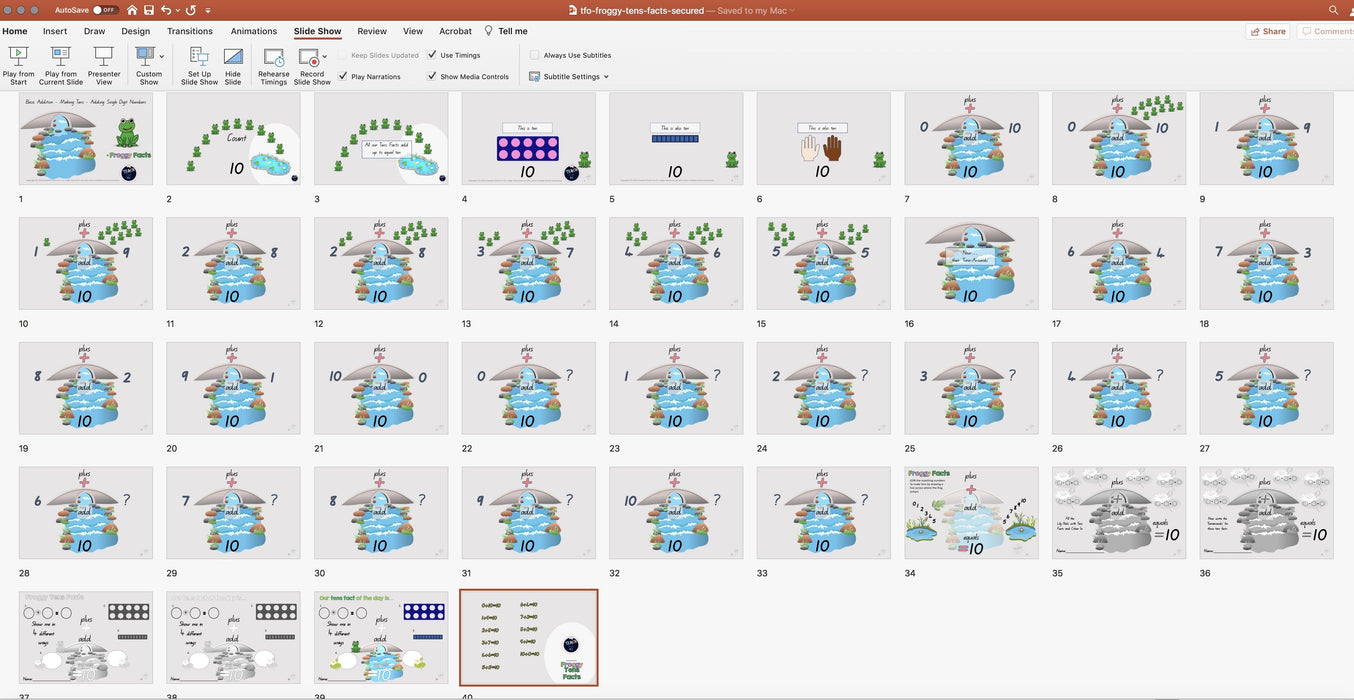Click the Hide Slide icon
Image resolution: width=1354 pixels, height=700 pixels.
click(233, 57)
